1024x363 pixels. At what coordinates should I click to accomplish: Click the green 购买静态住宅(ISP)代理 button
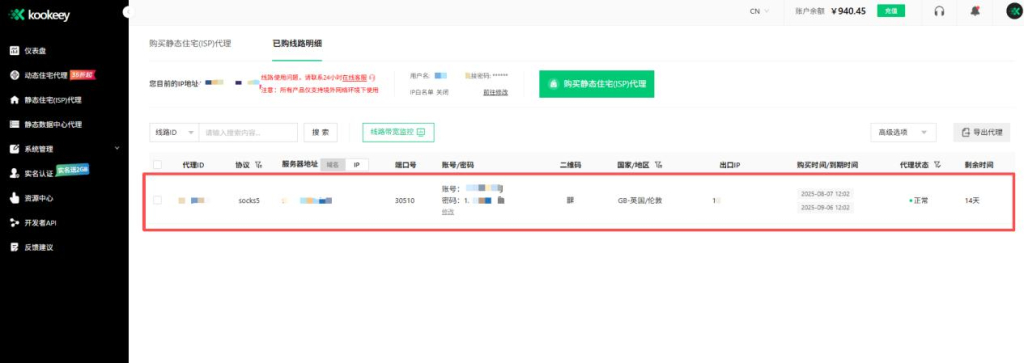[596, 84]
